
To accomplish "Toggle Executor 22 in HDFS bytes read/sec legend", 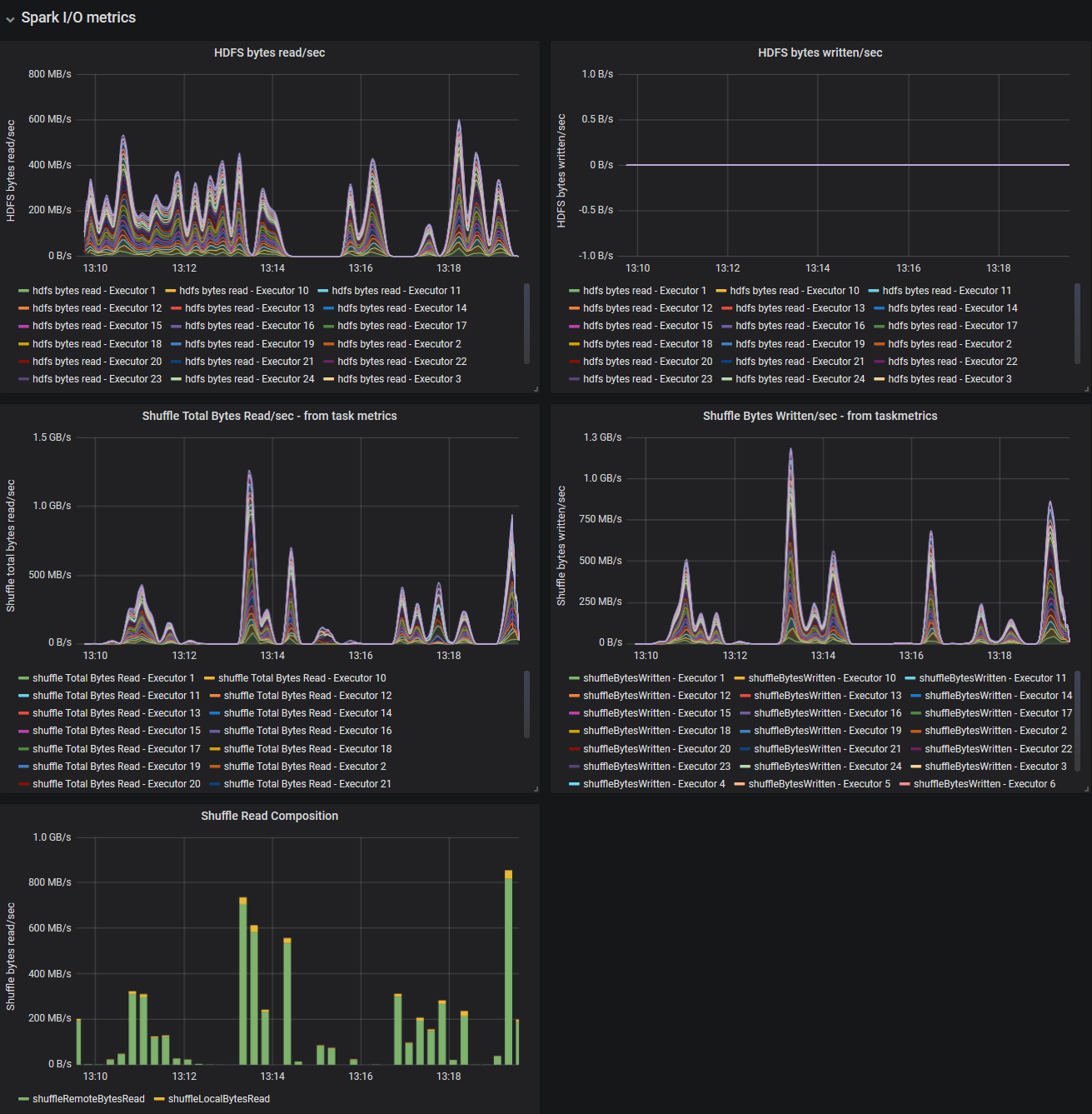I will [x=402, y=362].
